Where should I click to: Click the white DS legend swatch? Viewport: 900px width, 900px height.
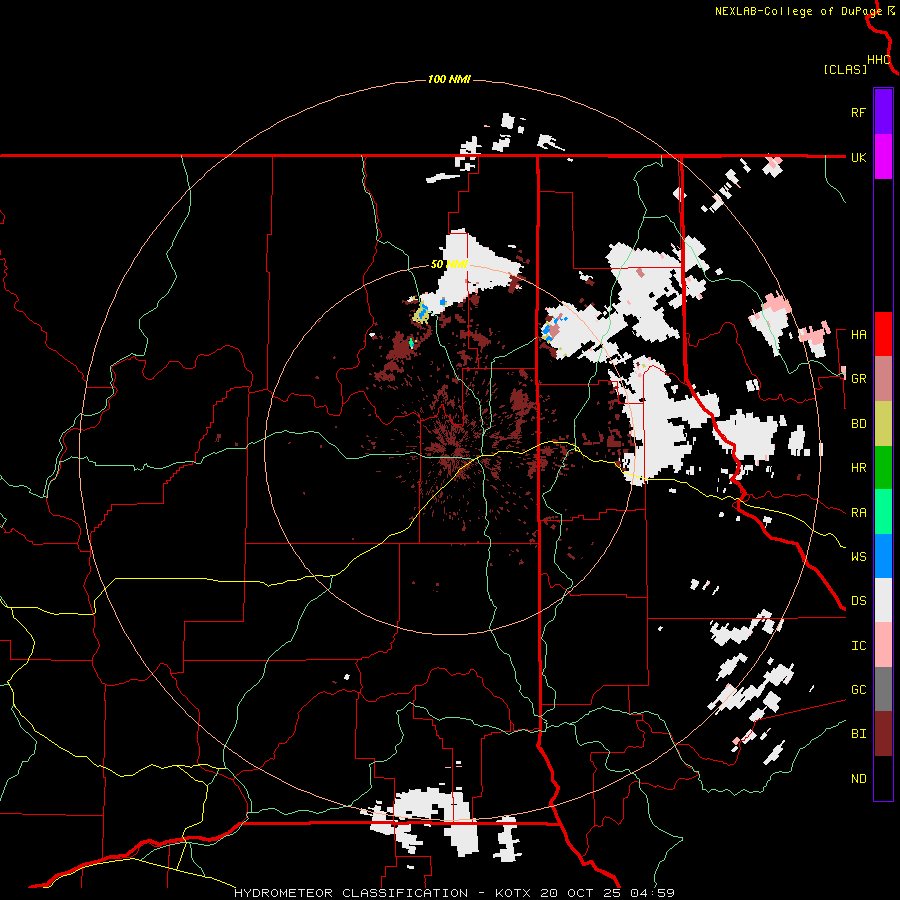click(883, 600)
